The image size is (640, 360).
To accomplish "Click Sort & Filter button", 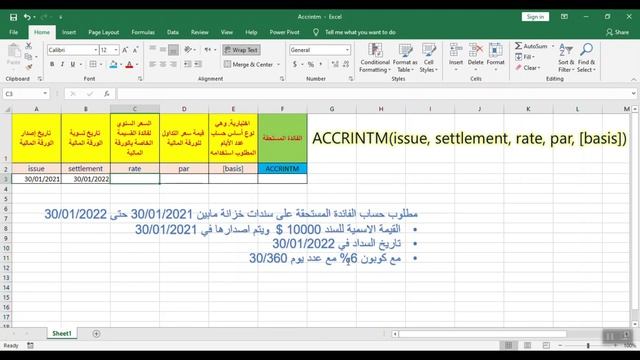I will pos(566,58).
